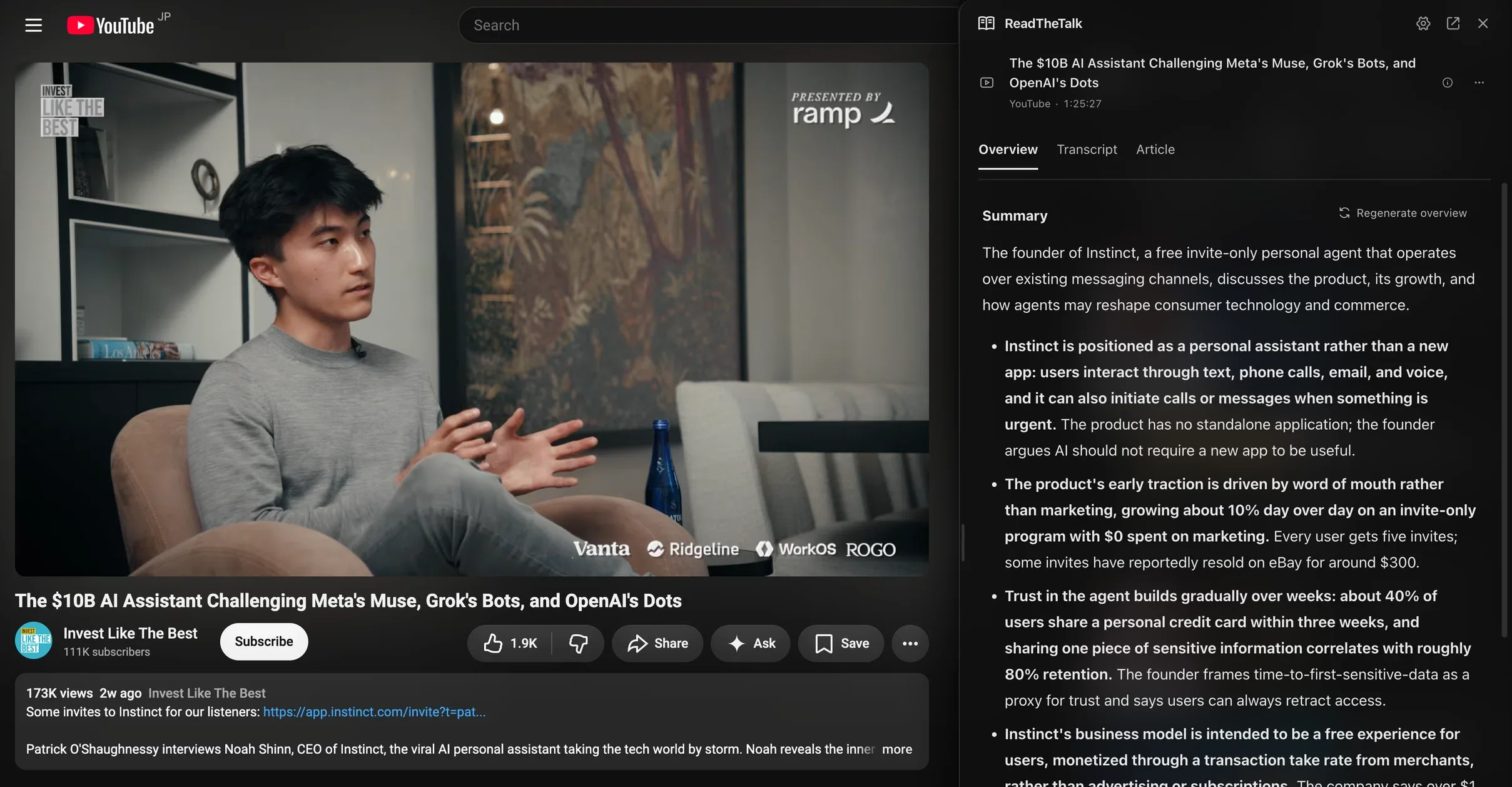Open more actions ellipsis under the video
This screenshot has height=787, width=1512.
click(x=910, y=643)
